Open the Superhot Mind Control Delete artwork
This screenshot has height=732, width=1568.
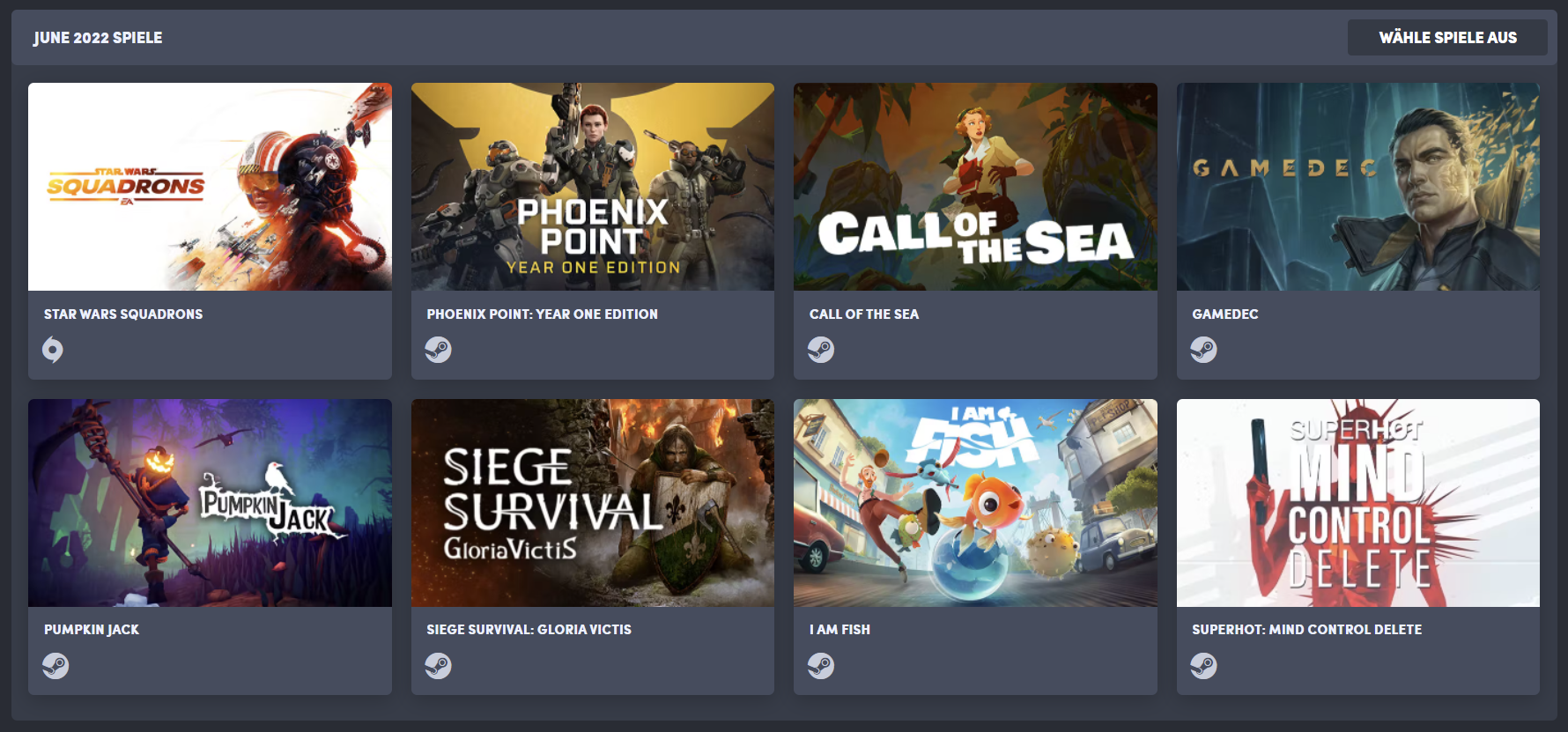point(1358,503)
